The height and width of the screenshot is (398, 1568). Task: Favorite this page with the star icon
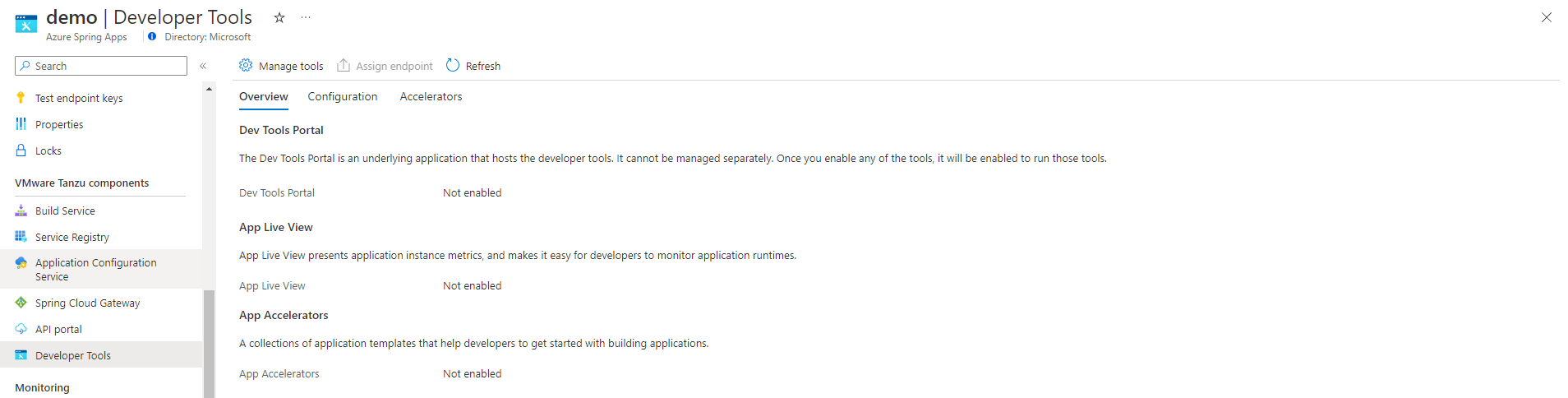coord(279,17)
